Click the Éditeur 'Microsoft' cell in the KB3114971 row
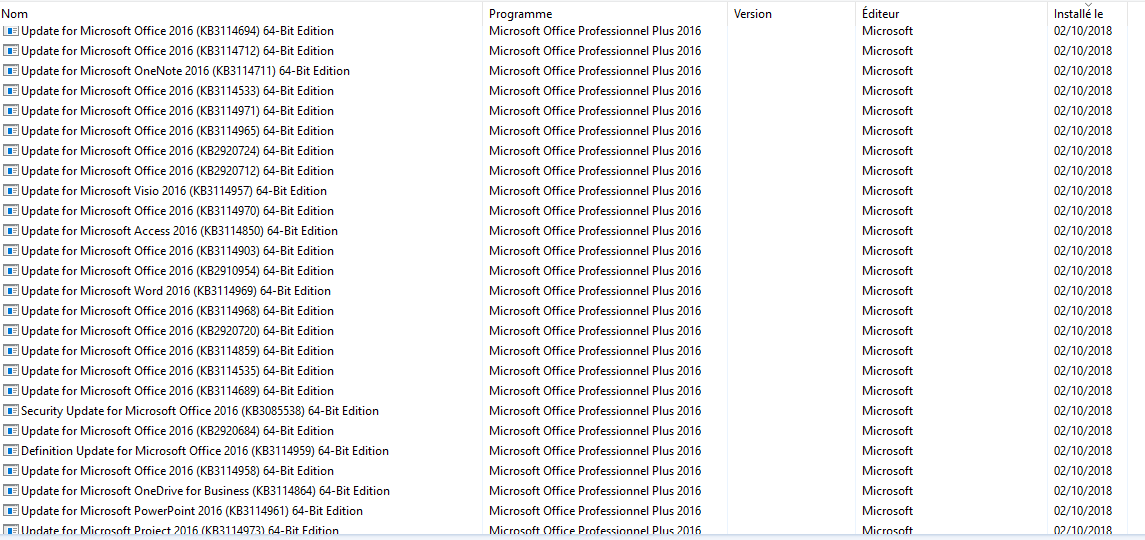Image resolution: width=1145 pixels, height=540 pixels. 887,110
